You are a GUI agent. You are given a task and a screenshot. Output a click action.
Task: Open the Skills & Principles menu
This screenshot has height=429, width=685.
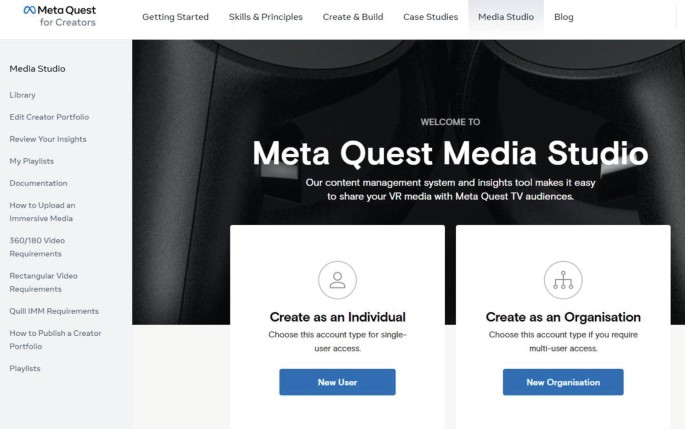pos(266,17)
